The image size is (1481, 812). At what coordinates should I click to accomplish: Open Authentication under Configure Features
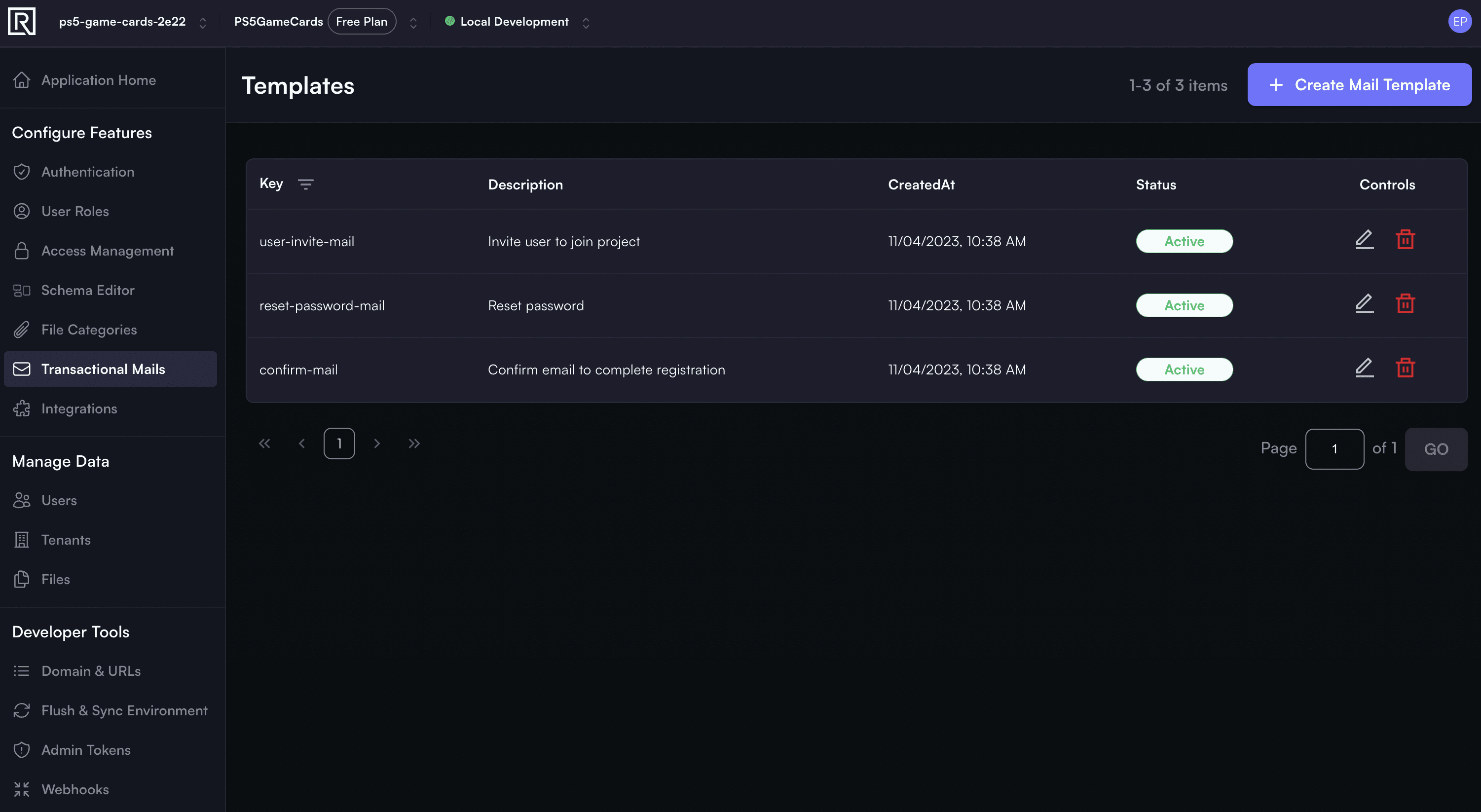tap(88, 172)
